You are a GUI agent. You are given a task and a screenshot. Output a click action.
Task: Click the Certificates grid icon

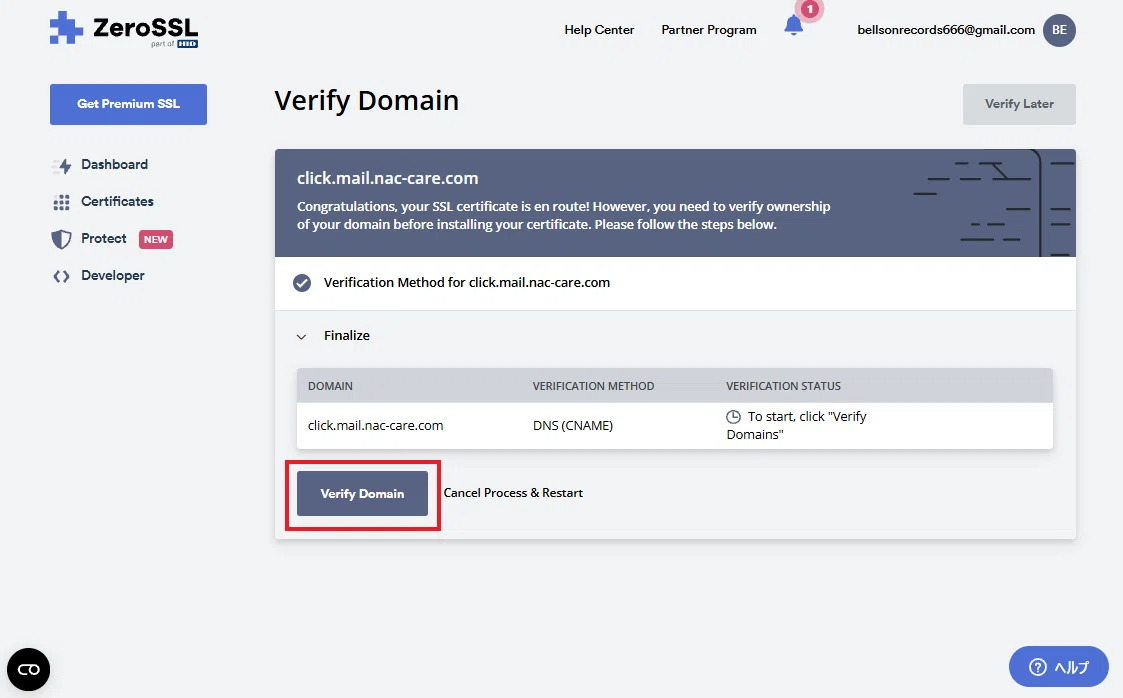(62, 202)
